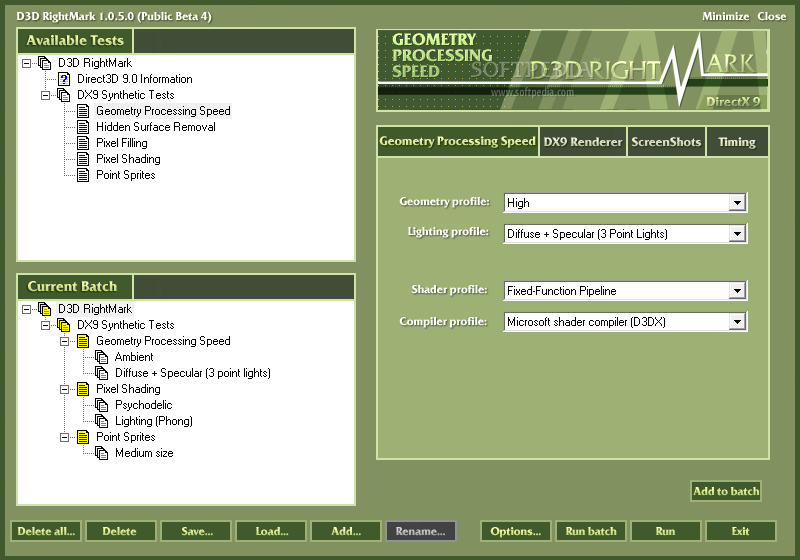This screenshot has height=560, width=800.
Task: Click the Minimize link in the title bar
Action: (x=726, y=16)
